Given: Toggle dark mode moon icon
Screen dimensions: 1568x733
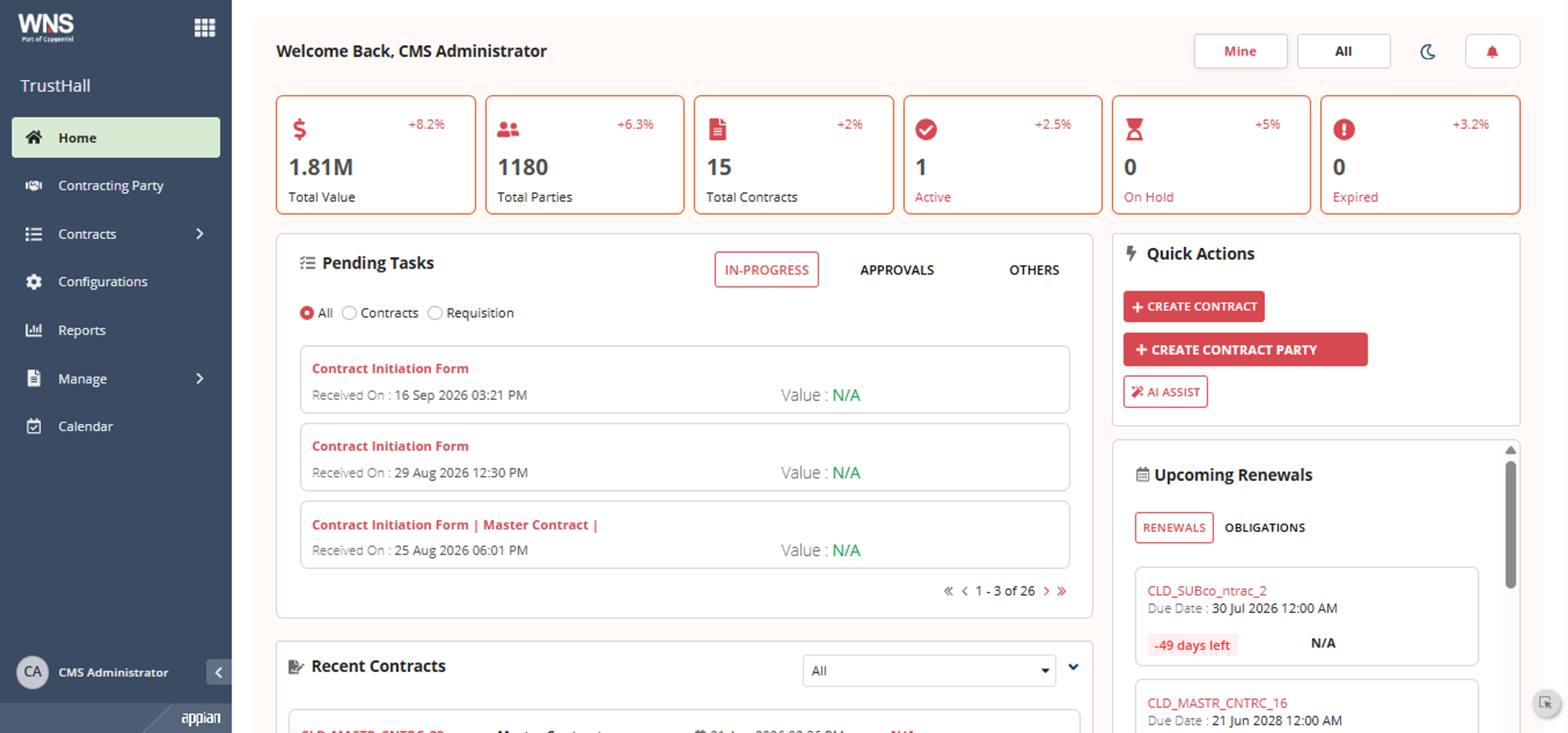Looking at the screenshot, I should 1428,52.
